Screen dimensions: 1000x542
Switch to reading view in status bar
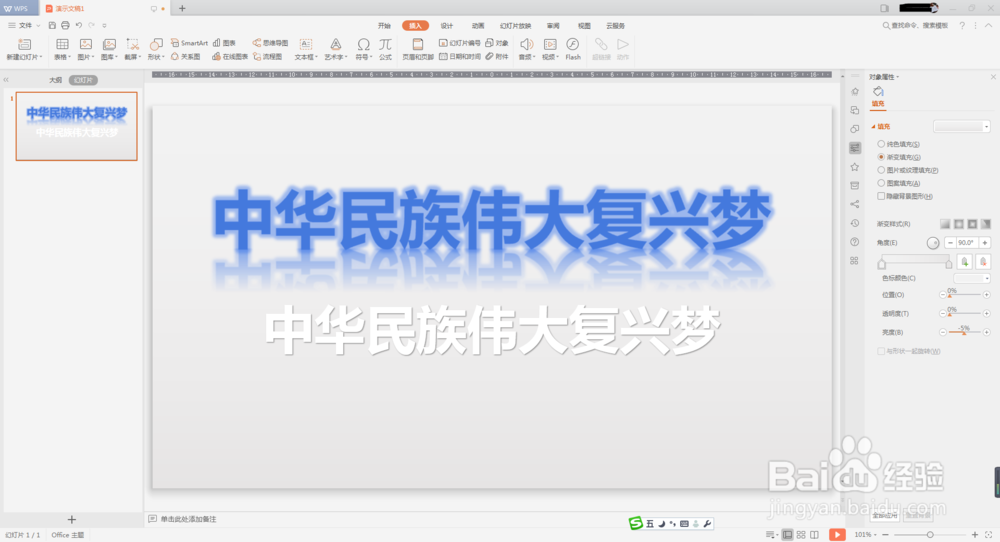[814, 534]
